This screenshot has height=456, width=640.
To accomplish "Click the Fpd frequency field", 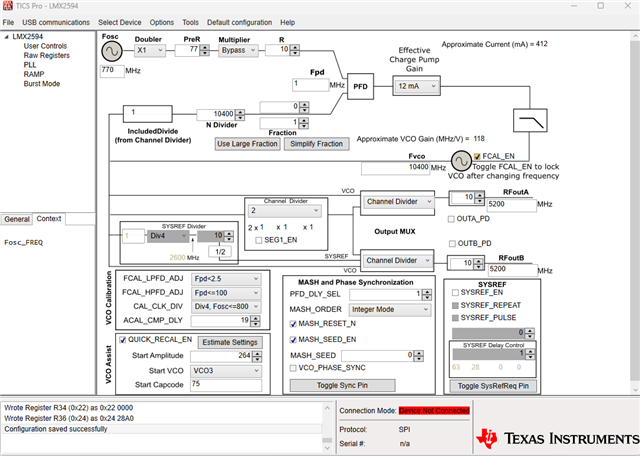I will tap(311, 85).
